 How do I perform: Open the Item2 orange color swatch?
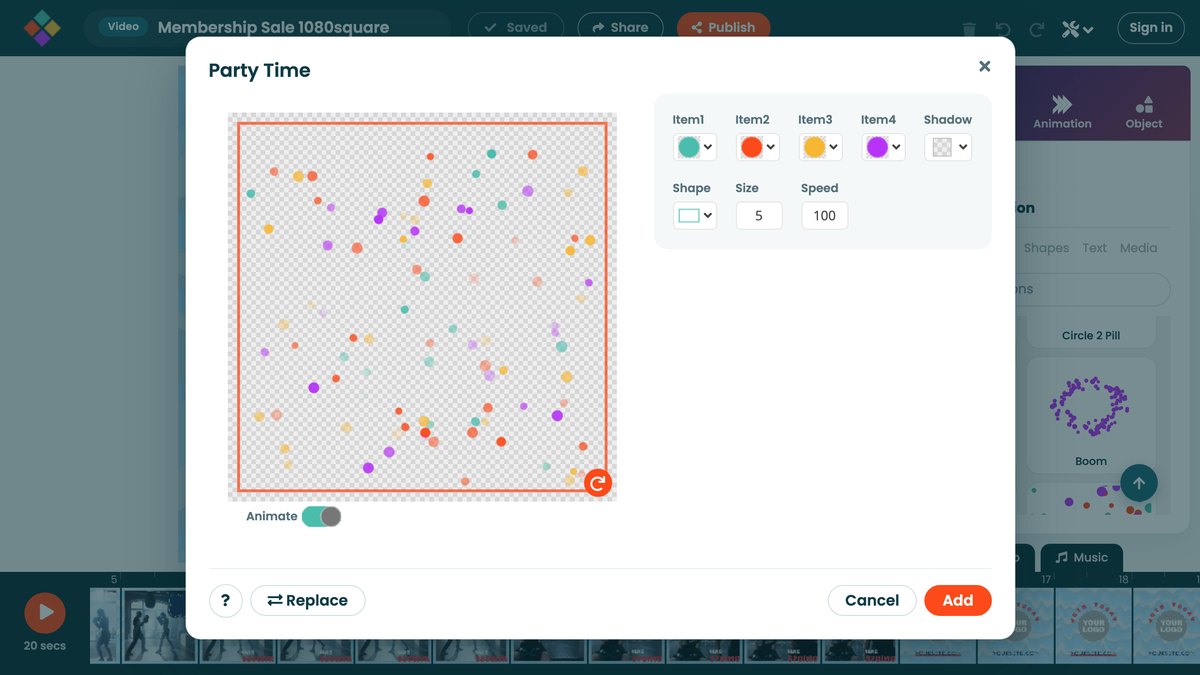pos(751,147)
